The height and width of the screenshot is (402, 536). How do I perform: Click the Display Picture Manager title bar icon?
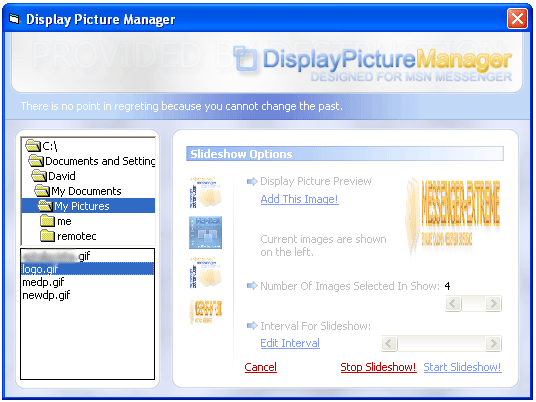tap(14, 19)
